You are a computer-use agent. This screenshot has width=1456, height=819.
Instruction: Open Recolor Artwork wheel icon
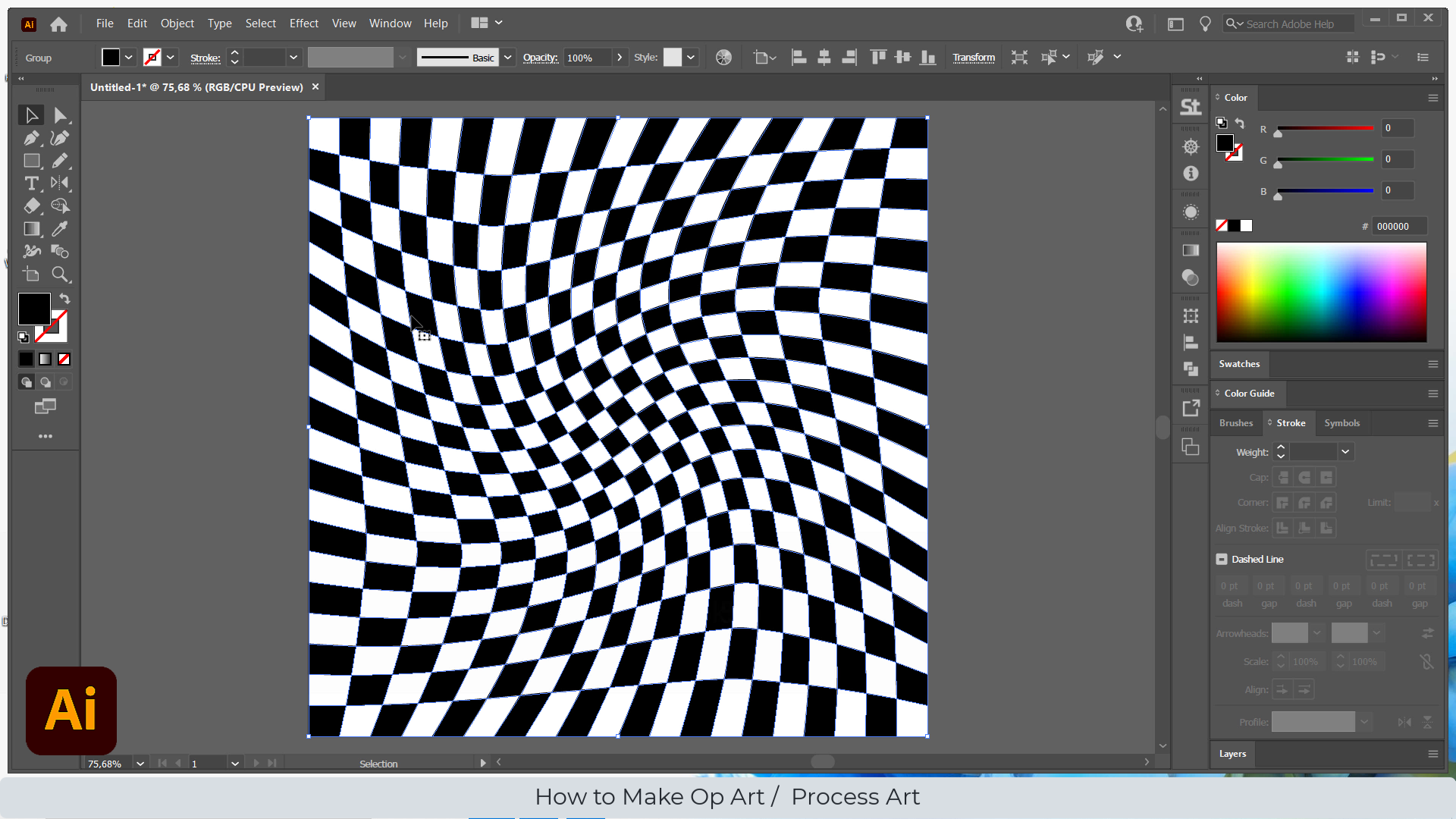pyautogui.click(x=724, y=58)
